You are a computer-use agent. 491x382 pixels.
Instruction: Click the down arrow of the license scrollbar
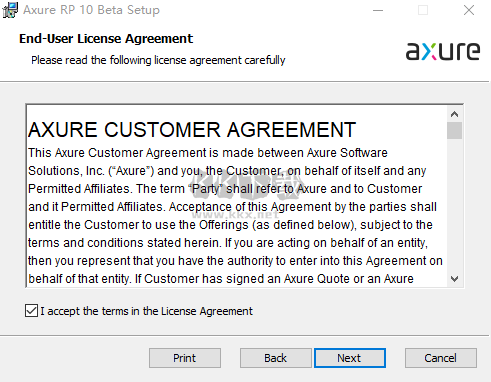pos(454,279)
